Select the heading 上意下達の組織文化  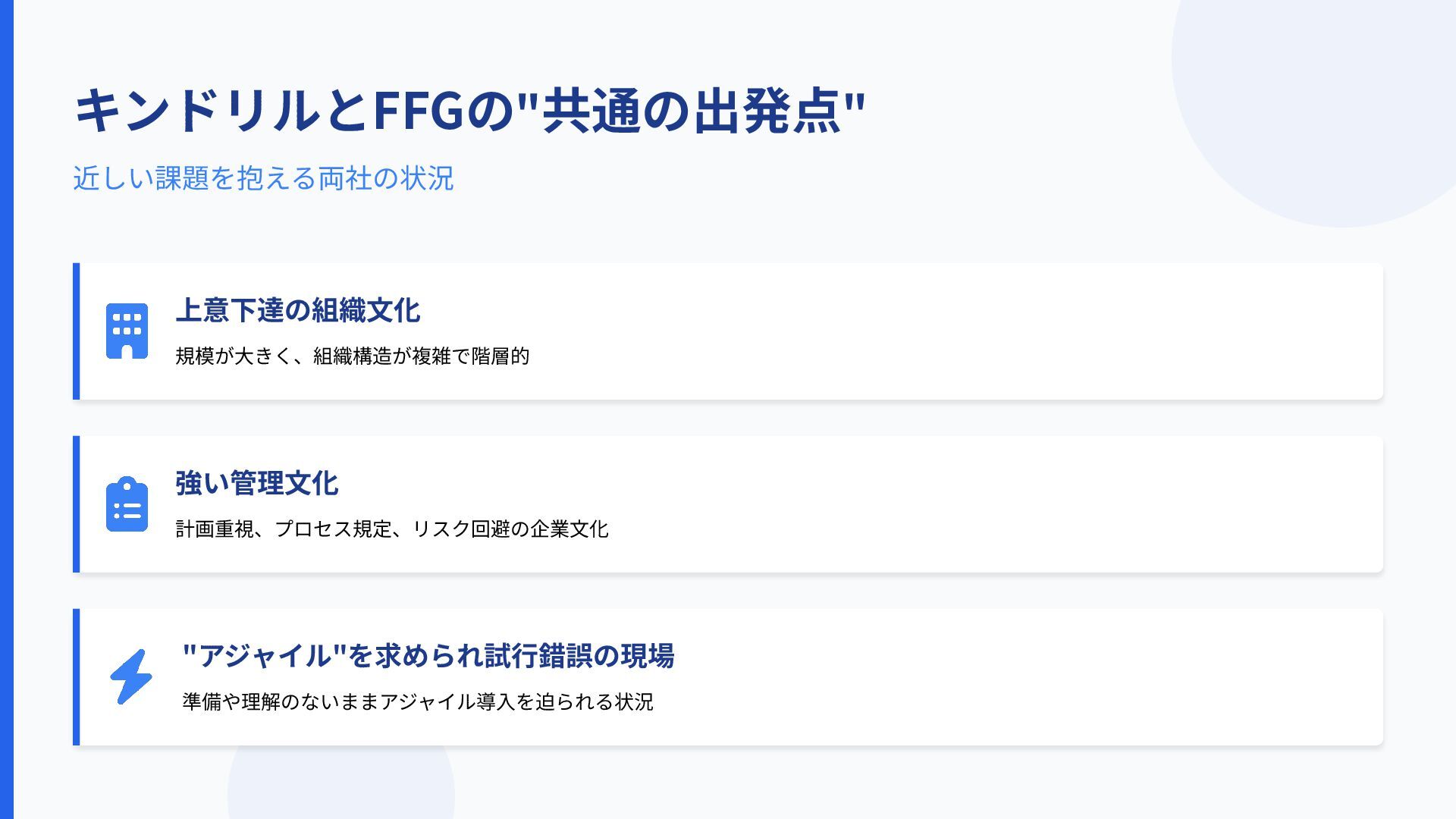pyautogui.click(x=297, y=311)
